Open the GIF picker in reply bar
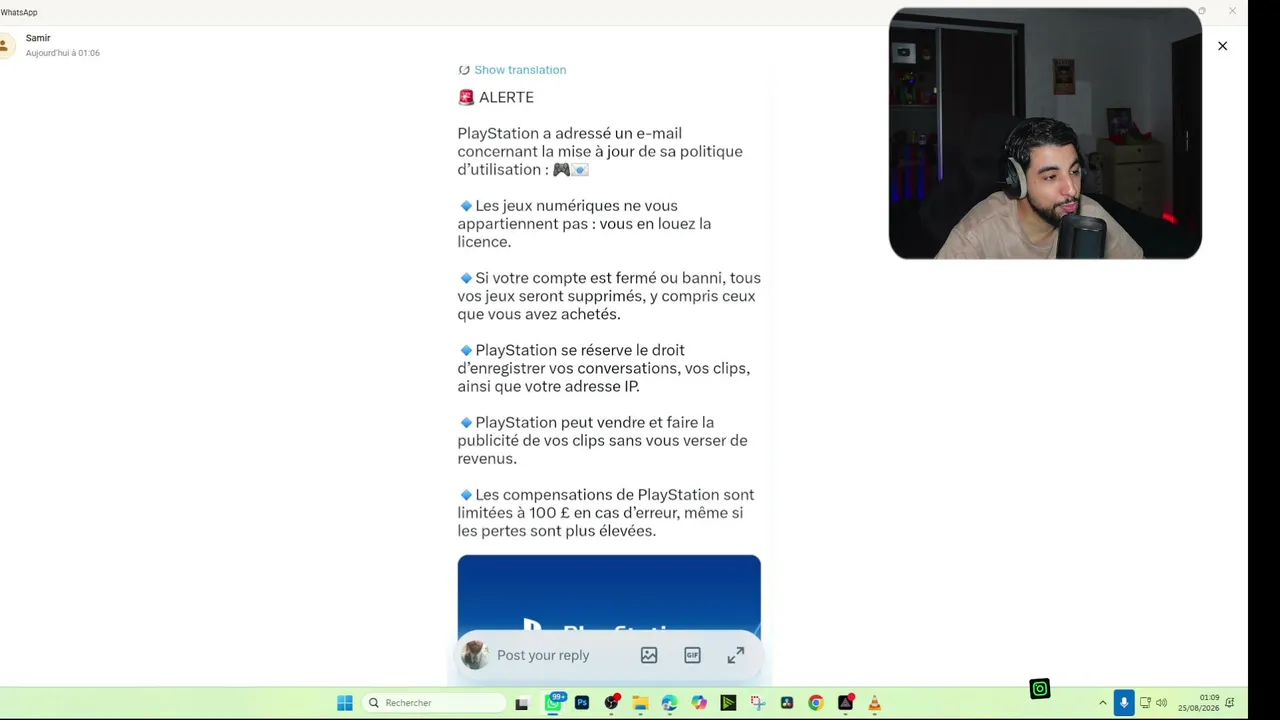This screenshot has height=720, width=1280. (x=692, y=655)
